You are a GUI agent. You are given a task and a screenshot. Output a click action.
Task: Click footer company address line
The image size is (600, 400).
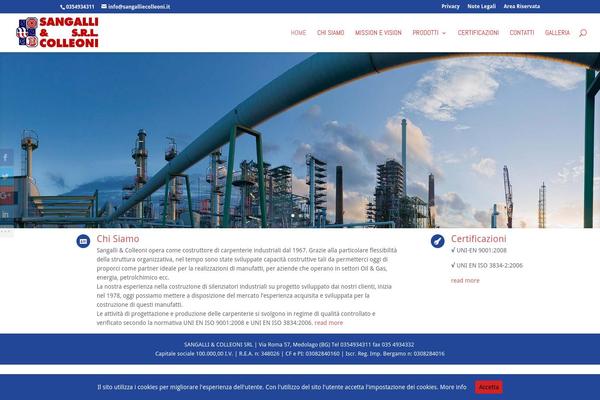pos(299,344)
